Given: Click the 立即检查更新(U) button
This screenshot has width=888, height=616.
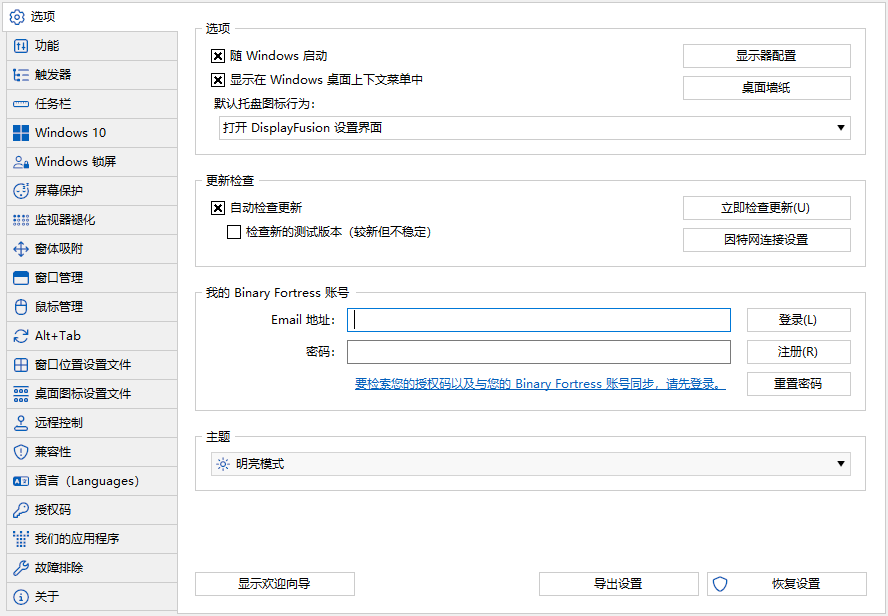Looking at the screenshot, I should tap(766, 208).
